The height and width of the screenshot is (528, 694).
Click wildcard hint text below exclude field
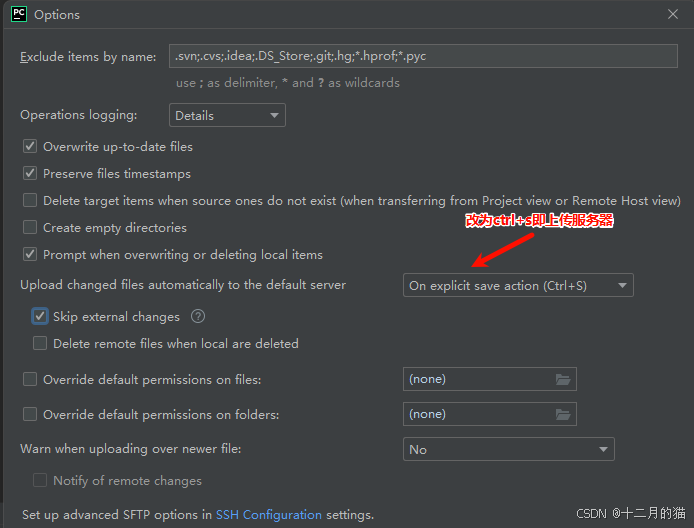288,83
